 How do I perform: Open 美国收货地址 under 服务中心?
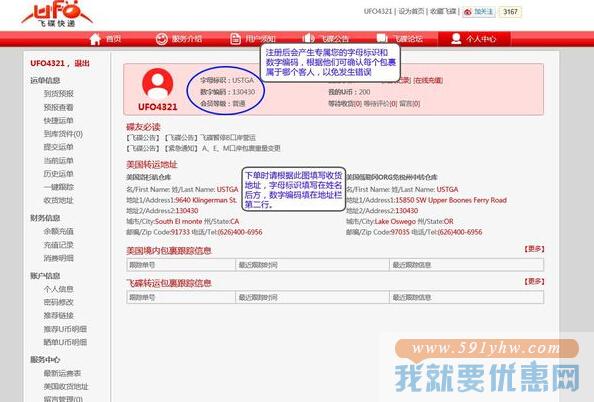66,386
